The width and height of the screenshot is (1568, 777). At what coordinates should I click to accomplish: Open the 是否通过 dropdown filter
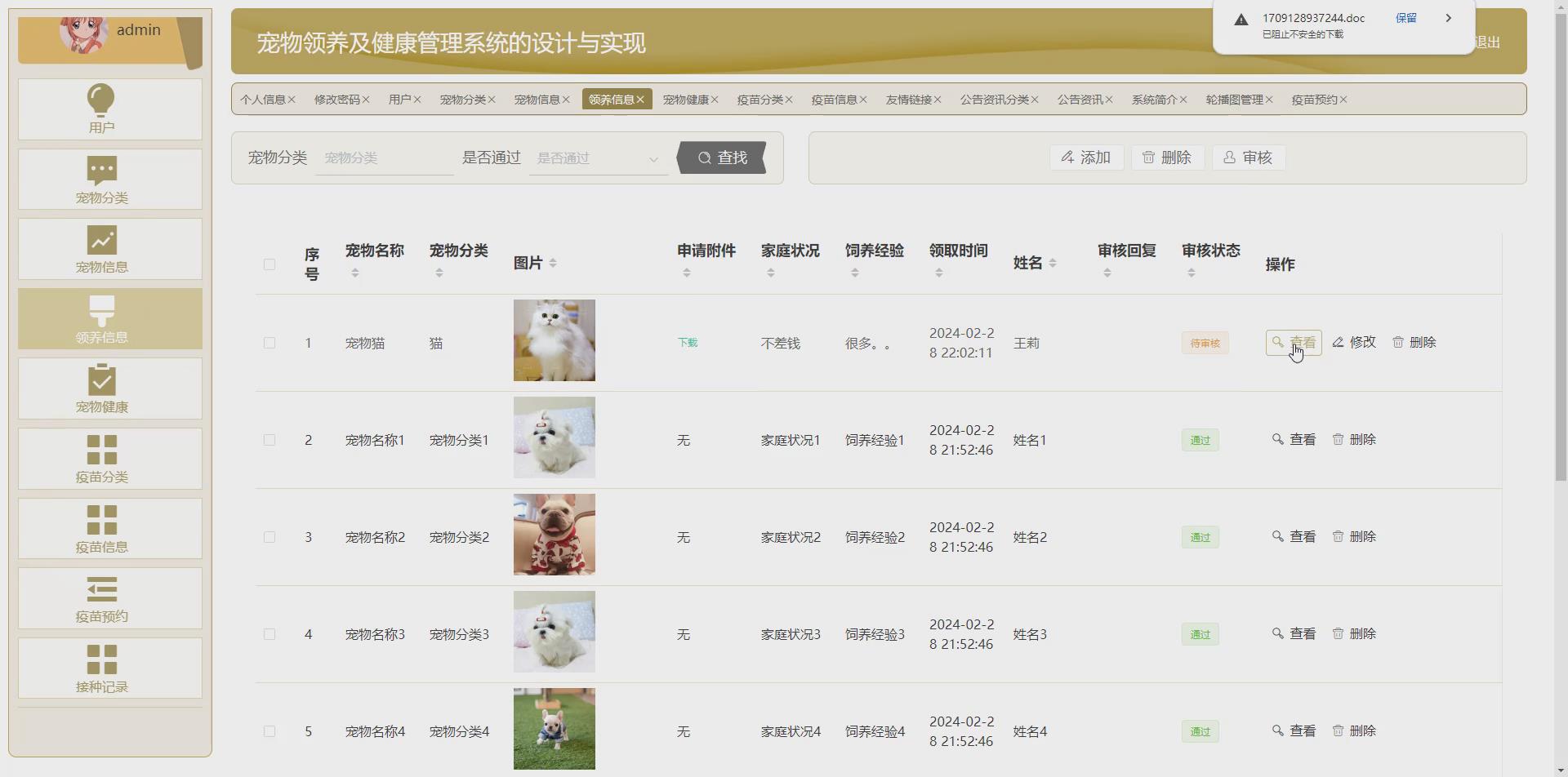(598, 158)
